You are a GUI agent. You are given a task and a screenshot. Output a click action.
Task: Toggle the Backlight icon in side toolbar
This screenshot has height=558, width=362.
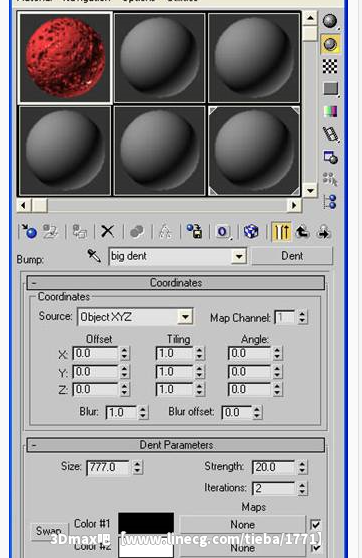330,44
